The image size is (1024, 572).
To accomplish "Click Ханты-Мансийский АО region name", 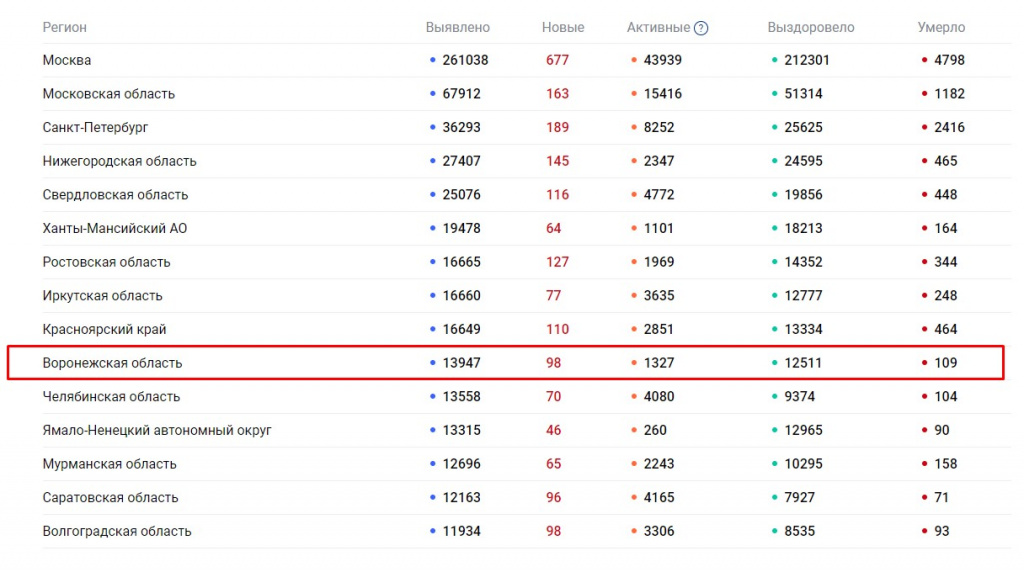I will (x=114, y=229).
